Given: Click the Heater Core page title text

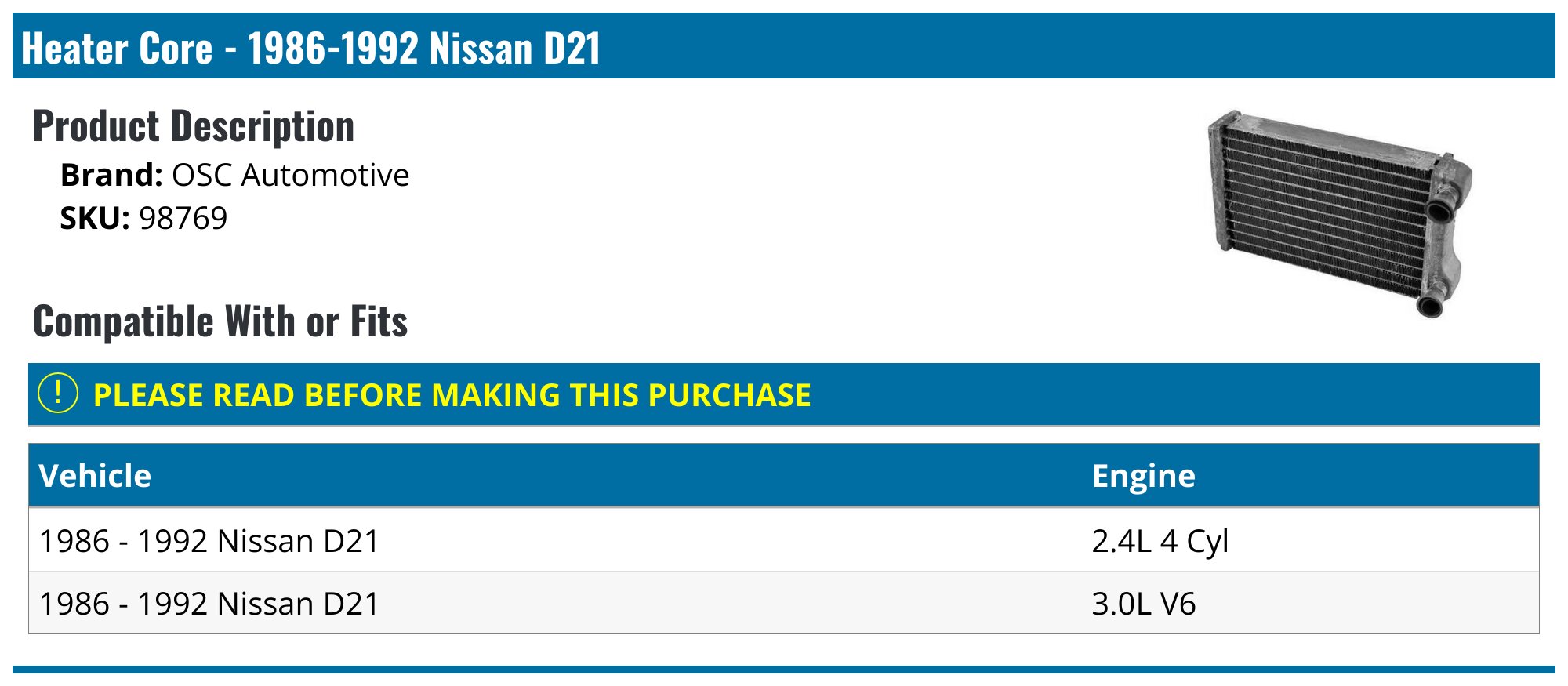Looking at the screenshot, I should pyautogui.click(x=310, y=48).
